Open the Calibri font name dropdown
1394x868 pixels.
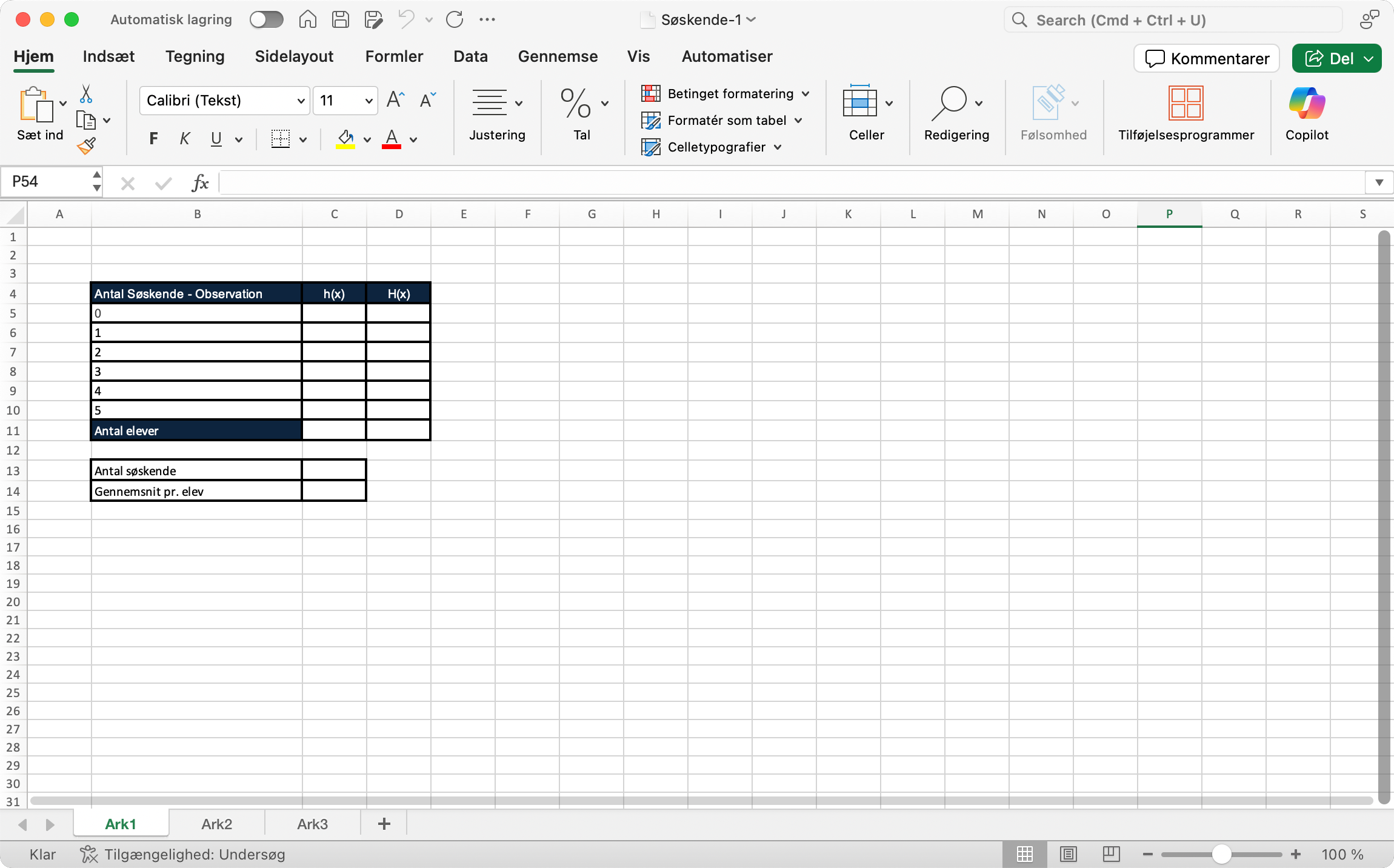301,101
